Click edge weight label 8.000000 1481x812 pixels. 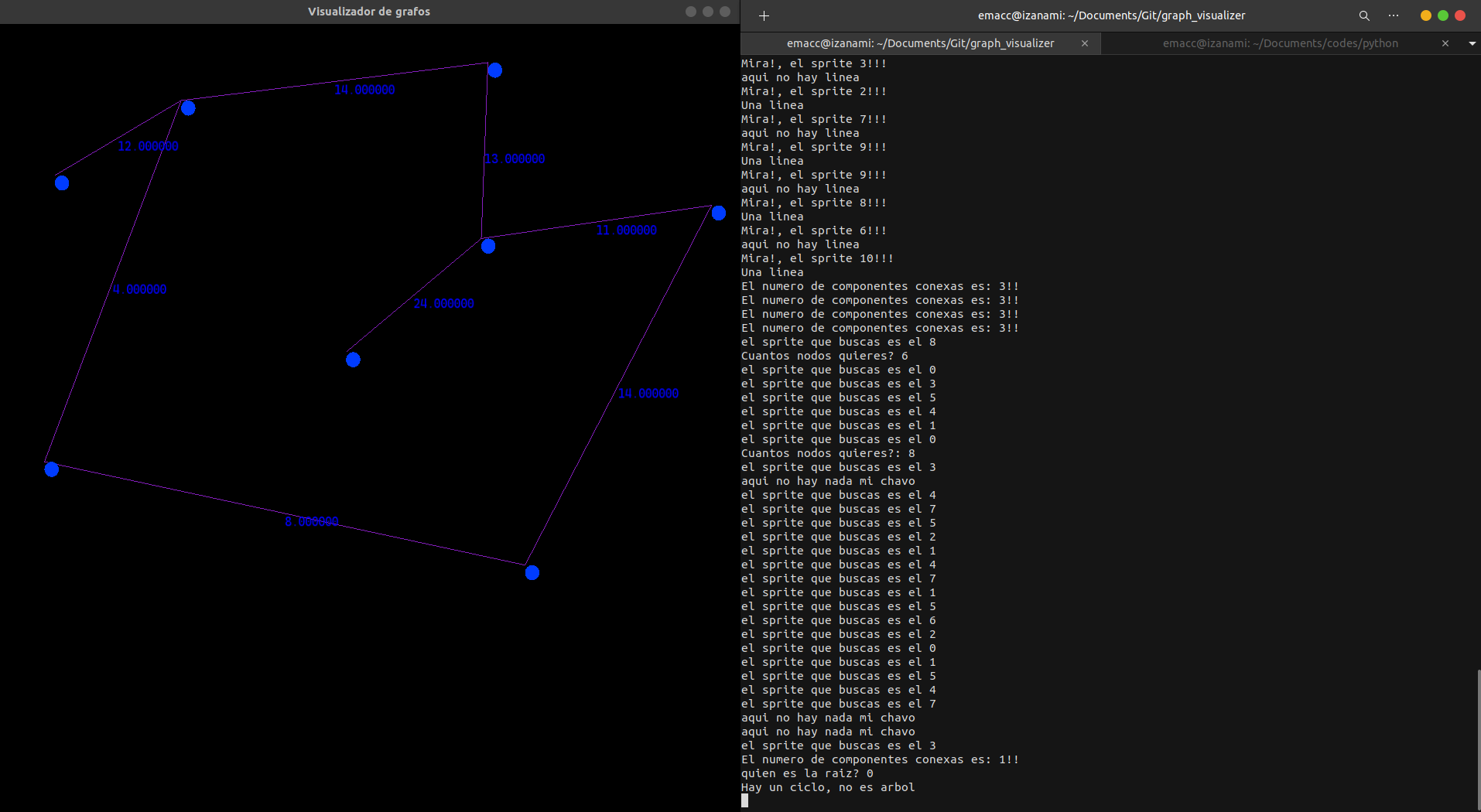(312, 522)
